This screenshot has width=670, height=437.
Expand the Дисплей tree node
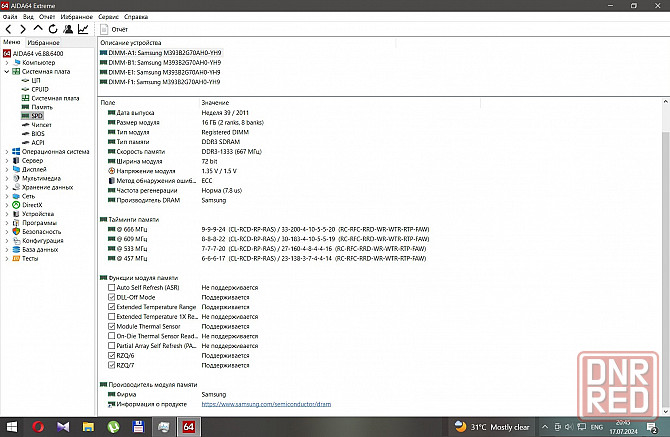click(7, 170)
